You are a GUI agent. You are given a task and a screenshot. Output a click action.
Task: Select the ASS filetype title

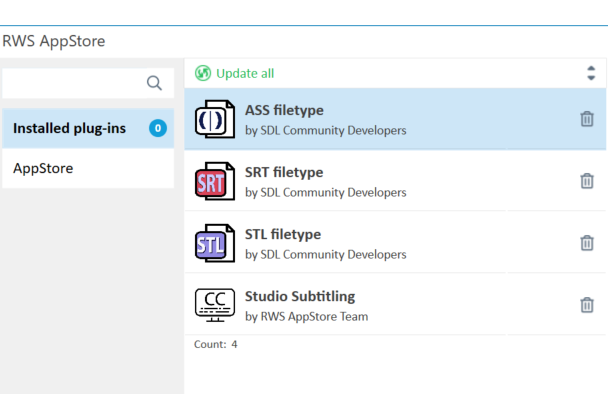pyautogui.click(x=284, y=110)
